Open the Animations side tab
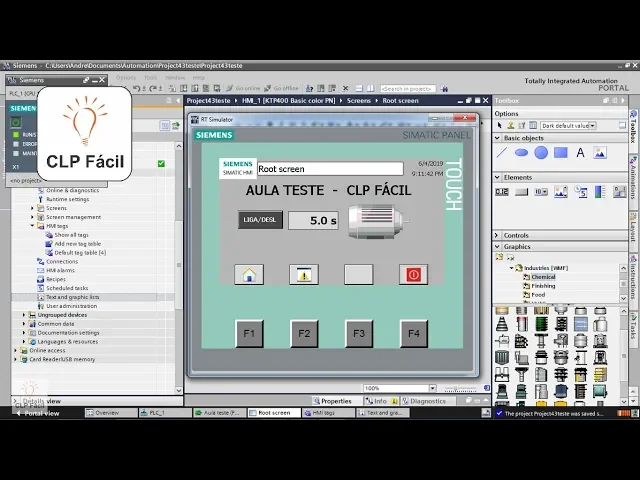This screenshot has width=640, height=480. click(x=633, y=176)
